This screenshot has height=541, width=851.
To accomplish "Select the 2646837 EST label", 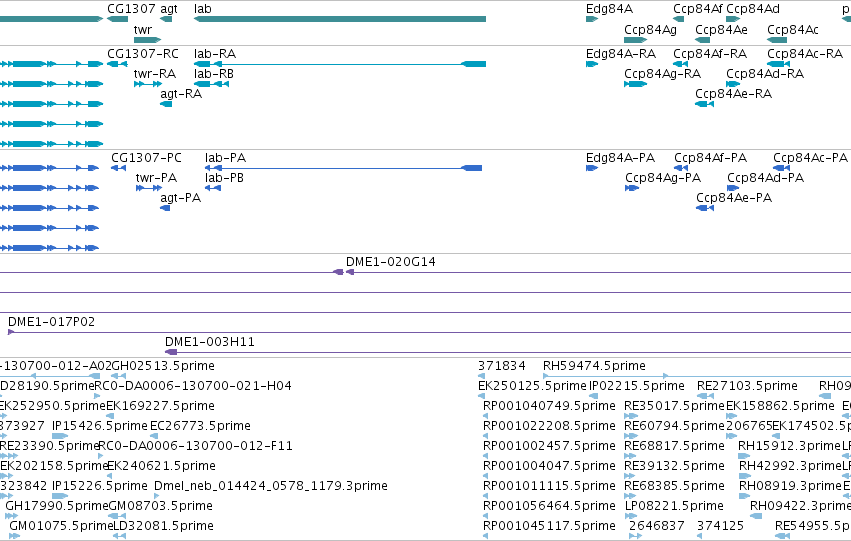I will pyautogui.click(x=657, y=526).
